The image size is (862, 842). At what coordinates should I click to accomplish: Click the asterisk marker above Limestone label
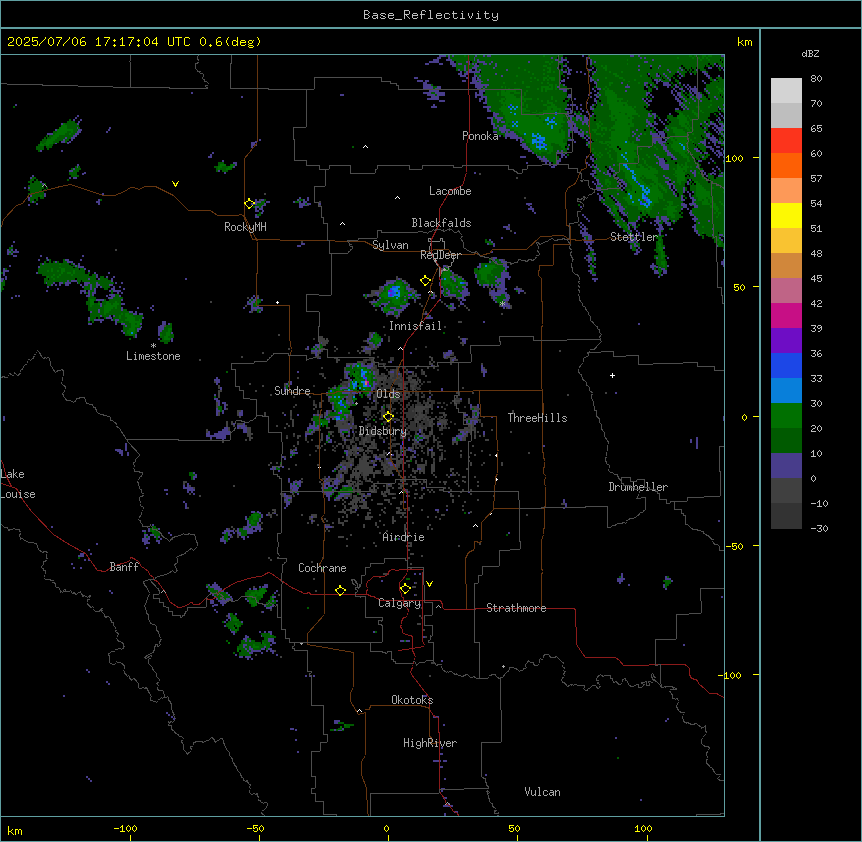pos(153,346)
